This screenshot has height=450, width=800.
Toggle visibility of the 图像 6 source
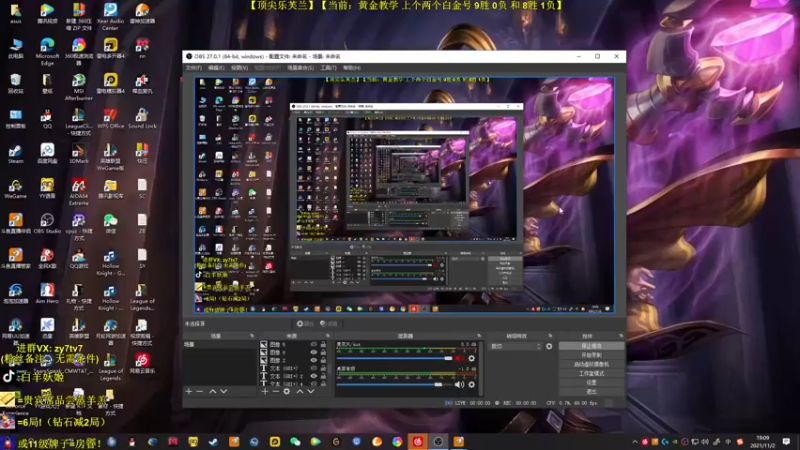click(x=313, y=352)
